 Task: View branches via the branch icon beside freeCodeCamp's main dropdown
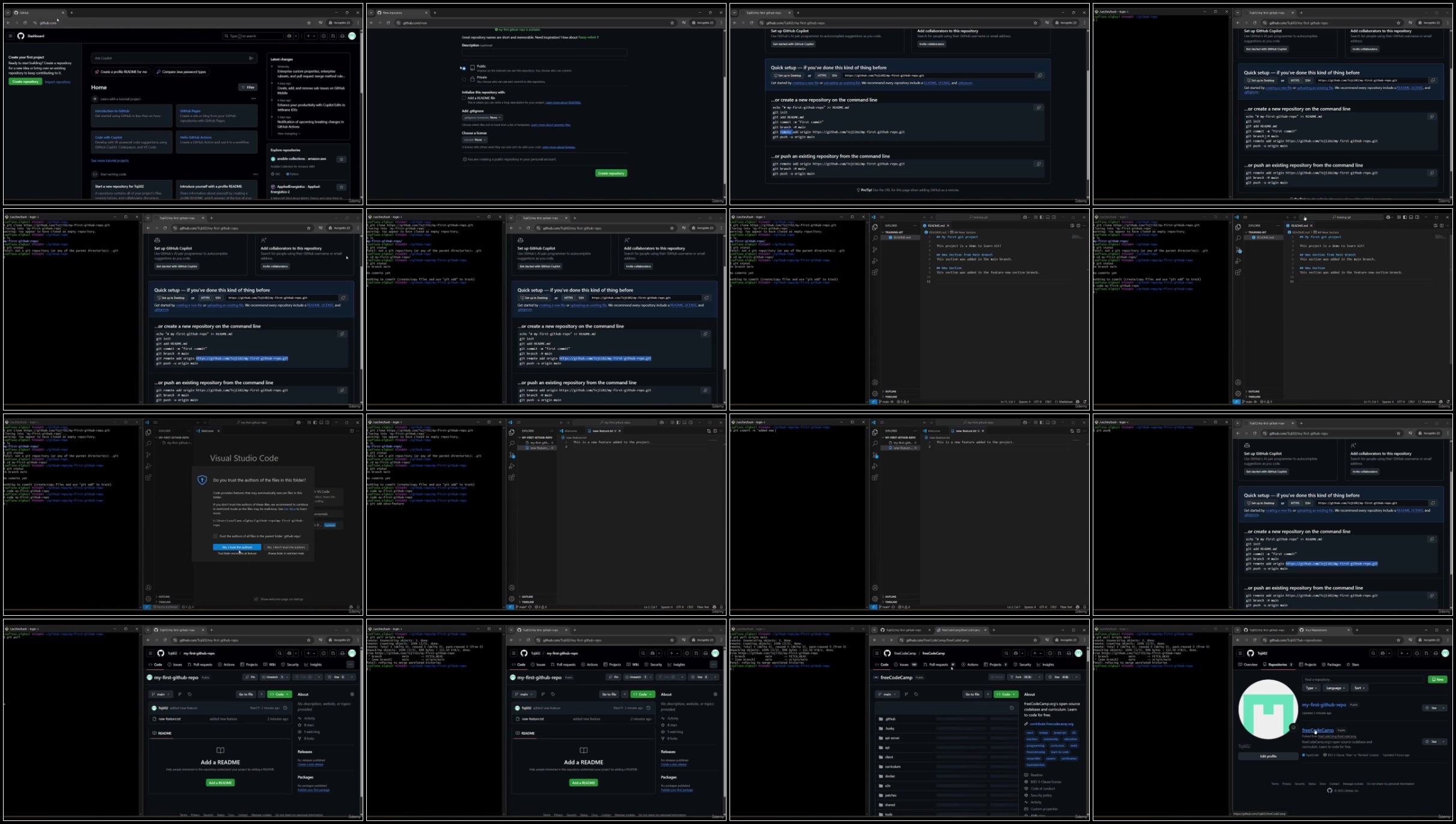906,694
